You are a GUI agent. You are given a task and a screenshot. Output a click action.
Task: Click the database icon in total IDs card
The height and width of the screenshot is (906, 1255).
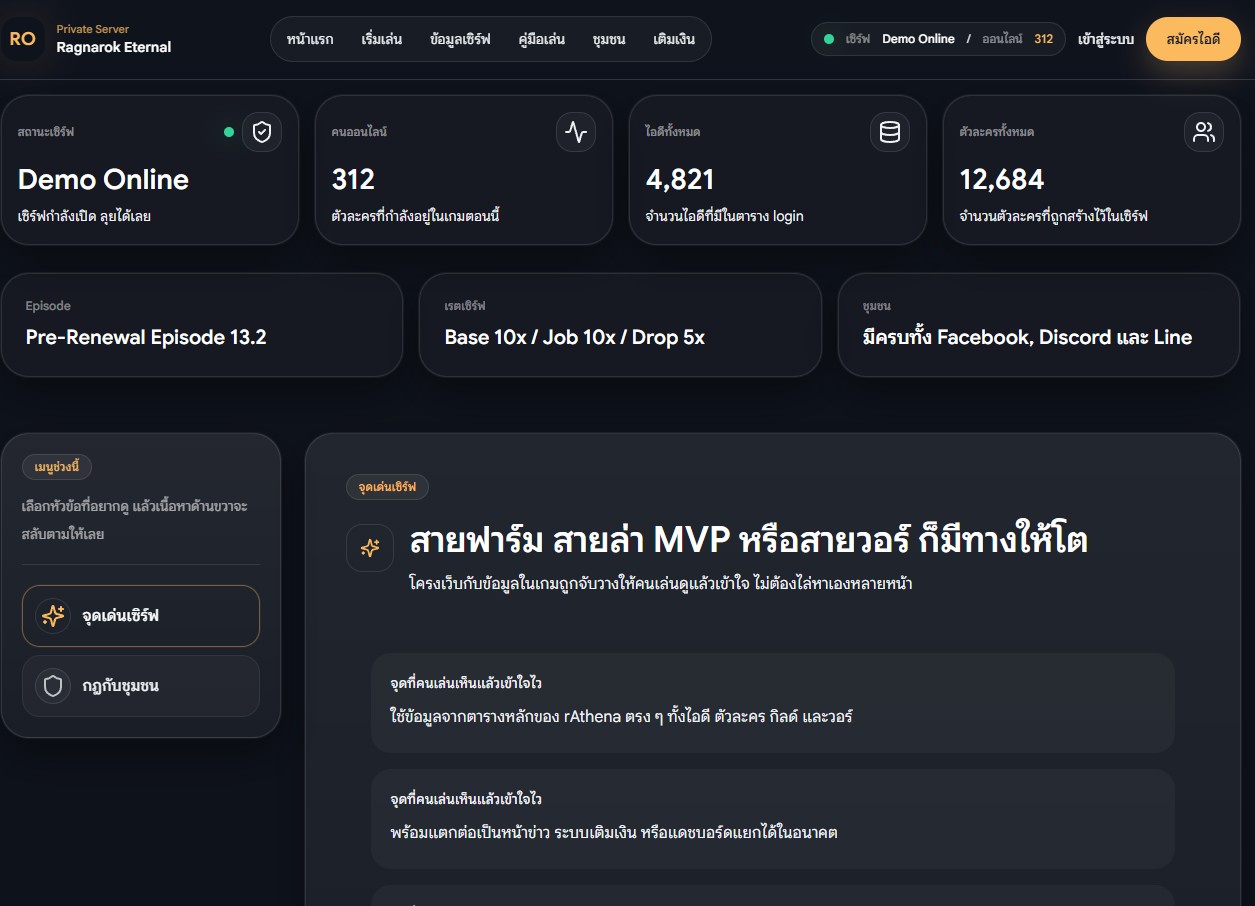[x=890, y=132]
